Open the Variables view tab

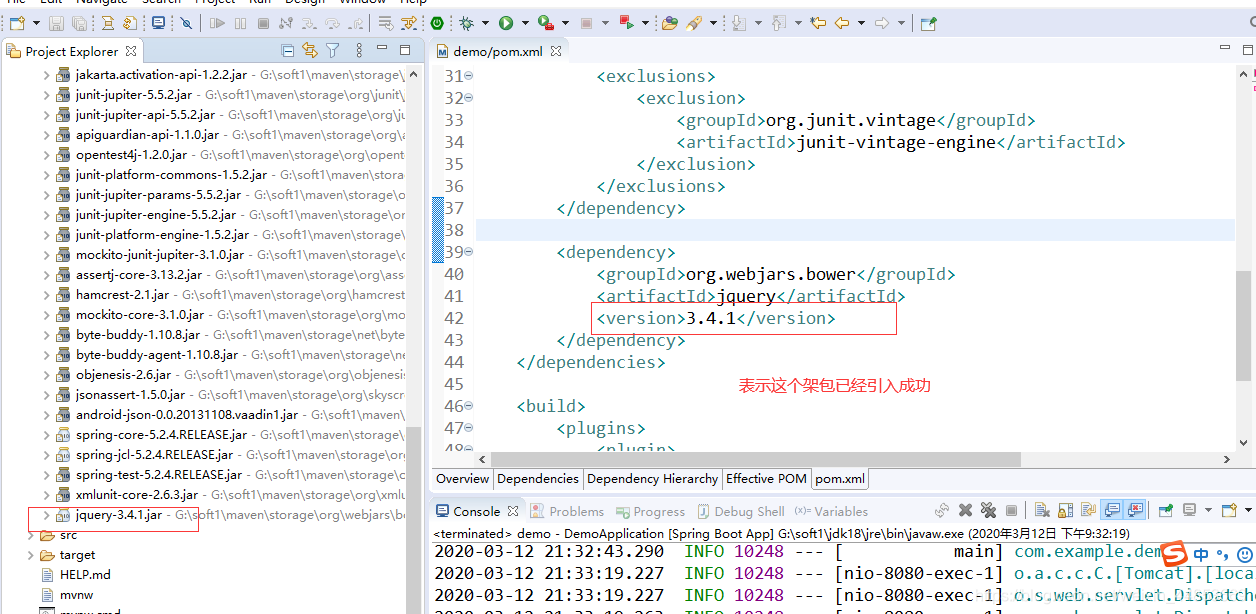[831, 511]
